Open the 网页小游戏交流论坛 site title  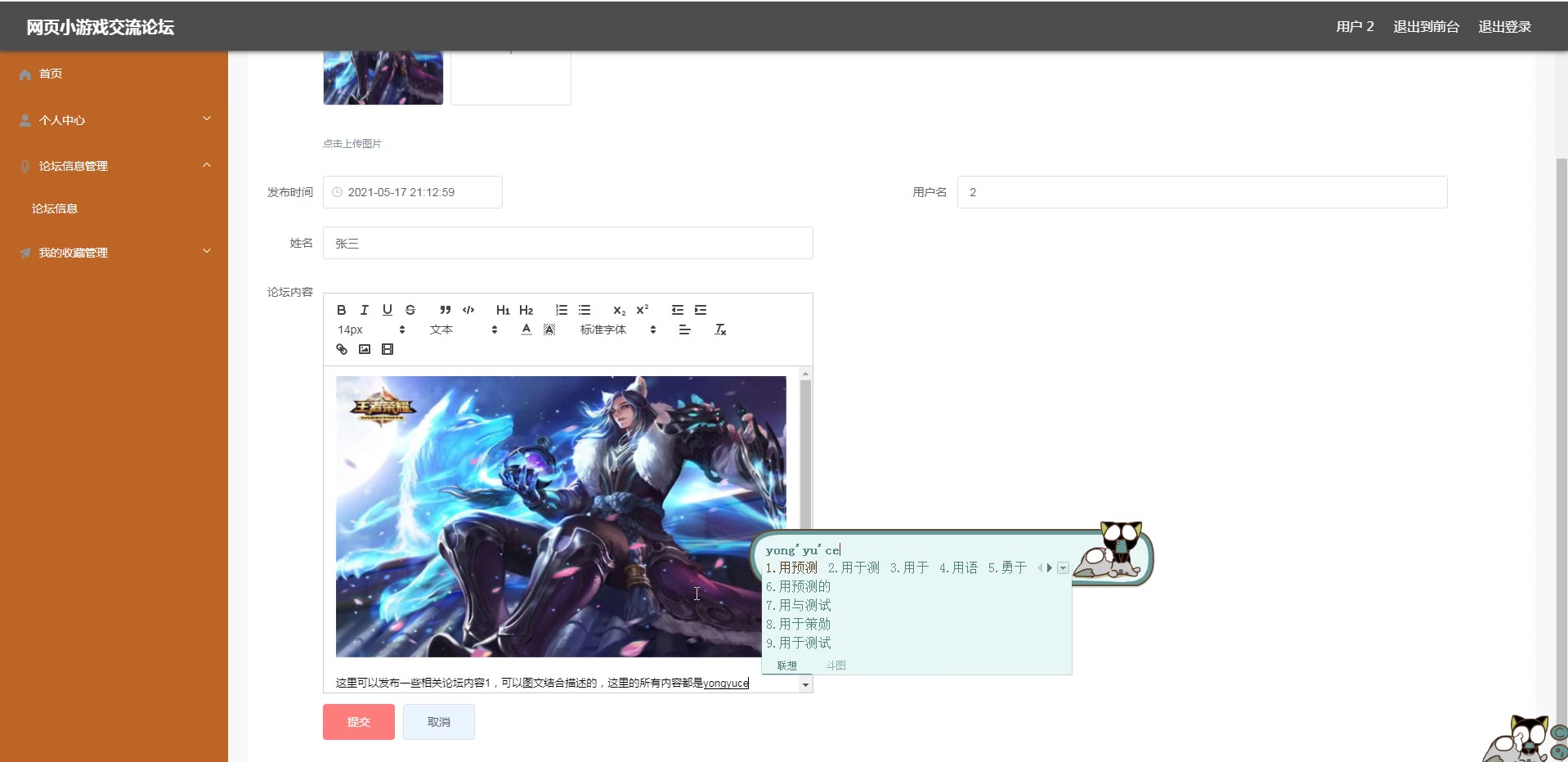[x=101, y=27]
